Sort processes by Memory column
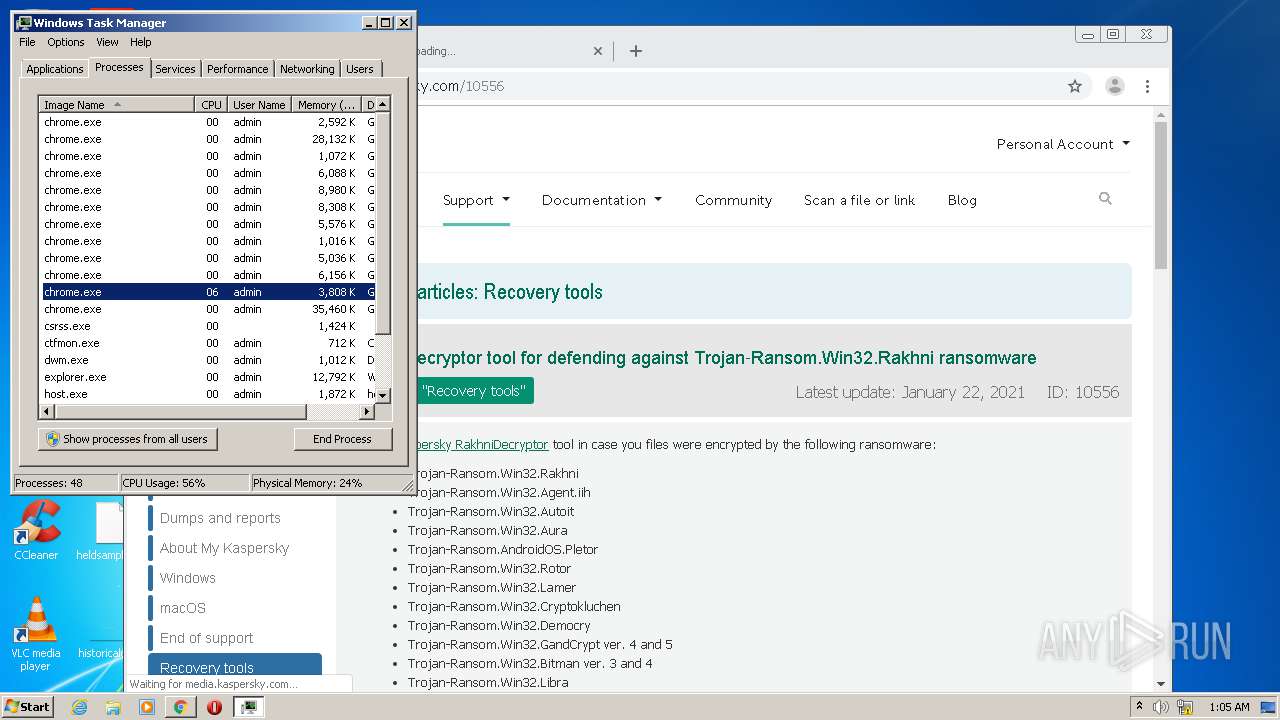Viewport: 1280px width, 720px height. coord(326,105)
